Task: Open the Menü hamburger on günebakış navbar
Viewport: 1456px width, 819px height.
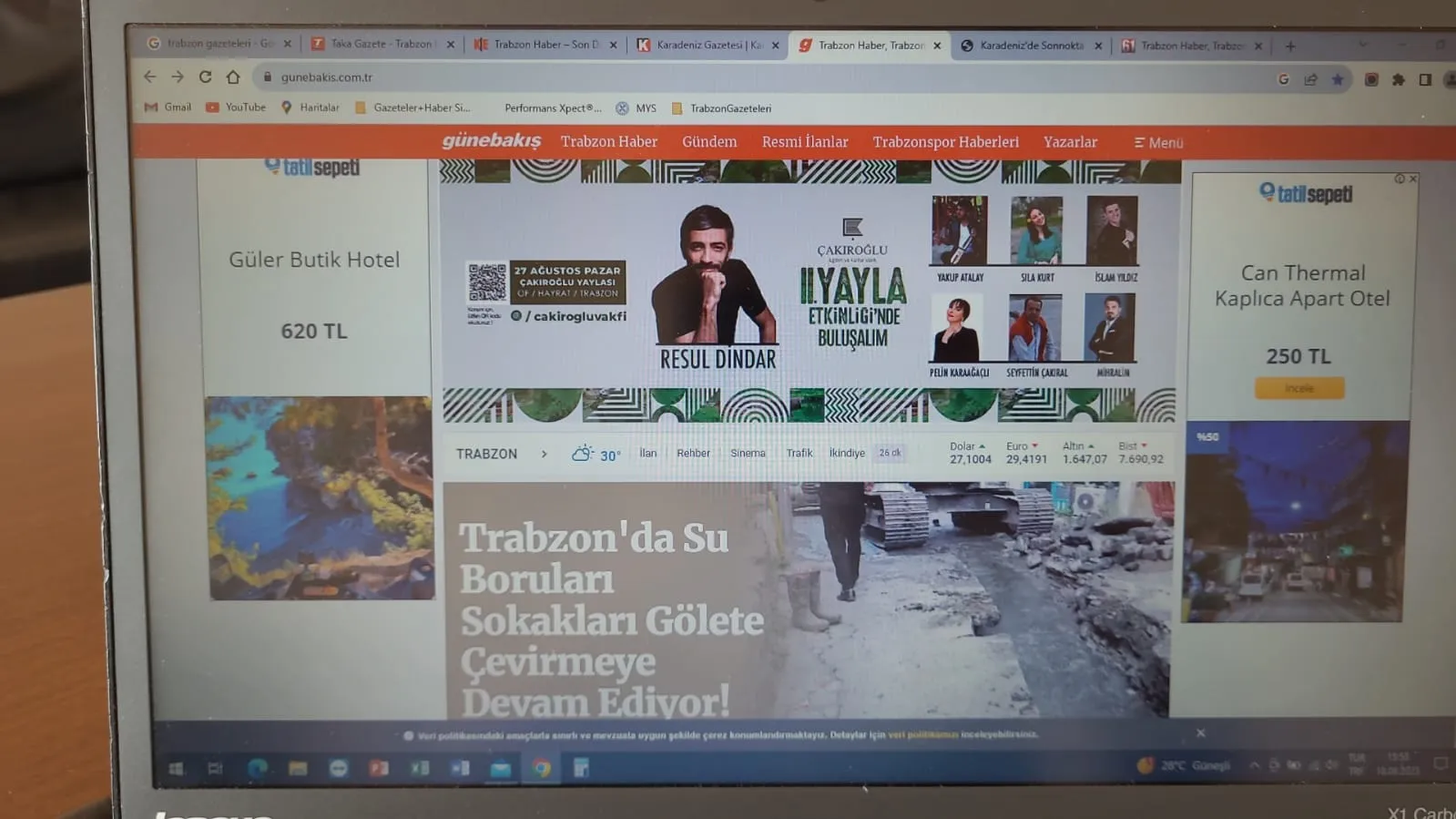Action: click(1157, 143)
